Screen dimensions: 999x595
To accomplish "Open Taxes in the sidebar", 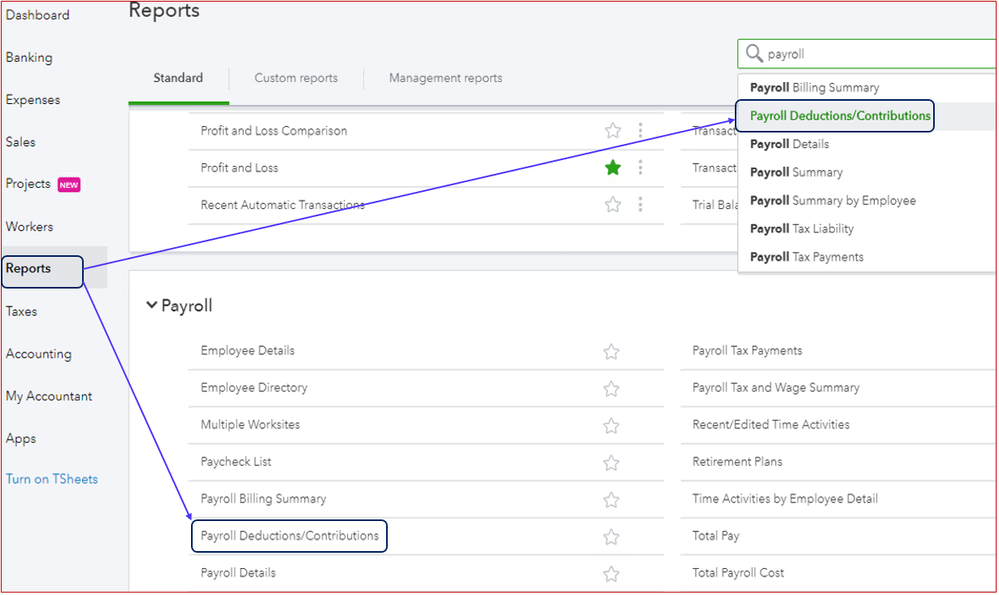I will 22,312.
